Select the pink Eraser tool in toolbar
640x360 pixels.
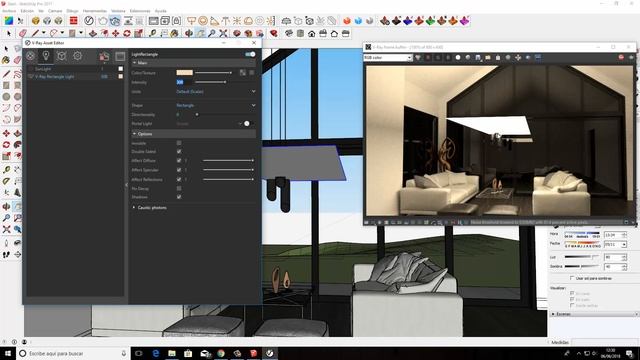pyautogui.click(x=23, y=33)
